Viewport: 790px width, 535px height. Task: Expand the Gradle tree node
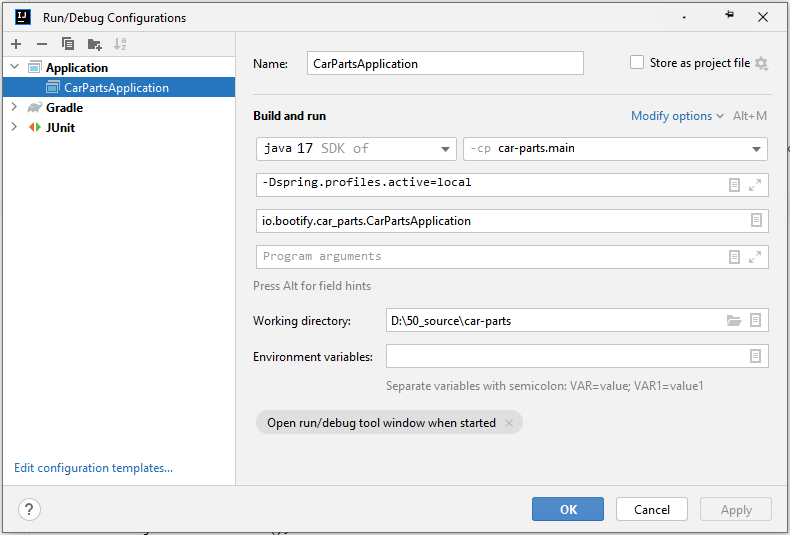point(14,107)
